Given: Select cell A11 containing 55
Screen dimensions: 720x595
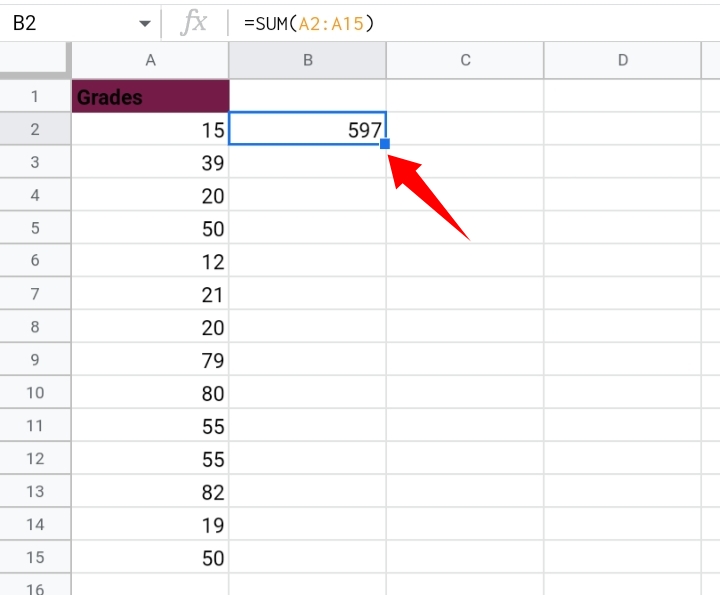Looking at the screenshot, I should (x=150, y=426).
